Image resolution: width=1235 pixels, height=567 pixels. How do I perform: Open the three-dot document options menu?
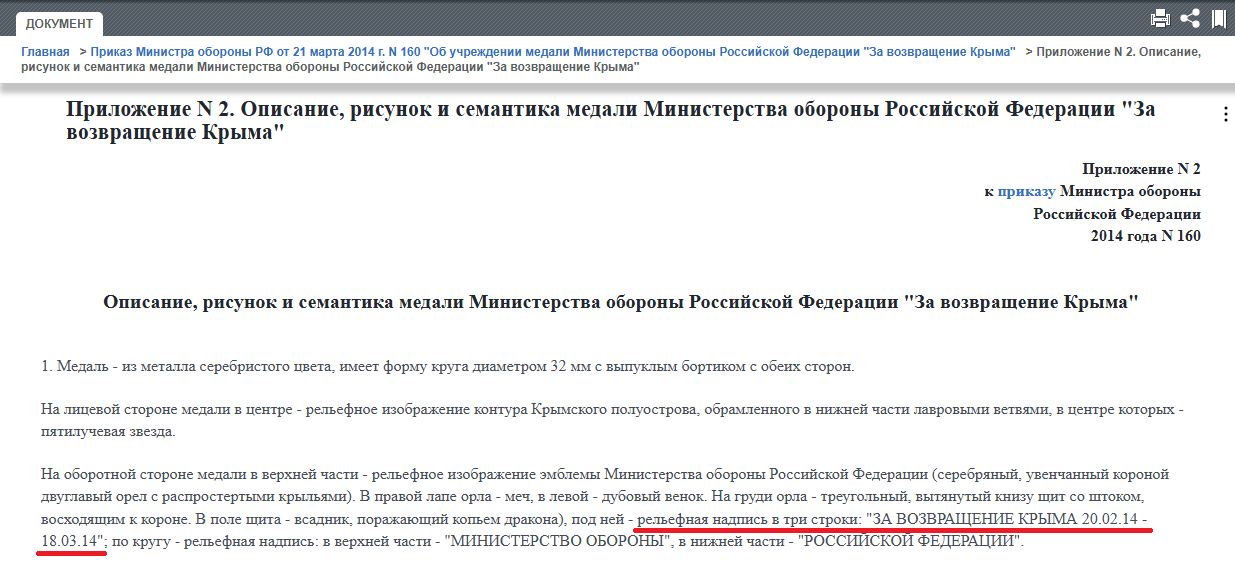point(1226,115)
